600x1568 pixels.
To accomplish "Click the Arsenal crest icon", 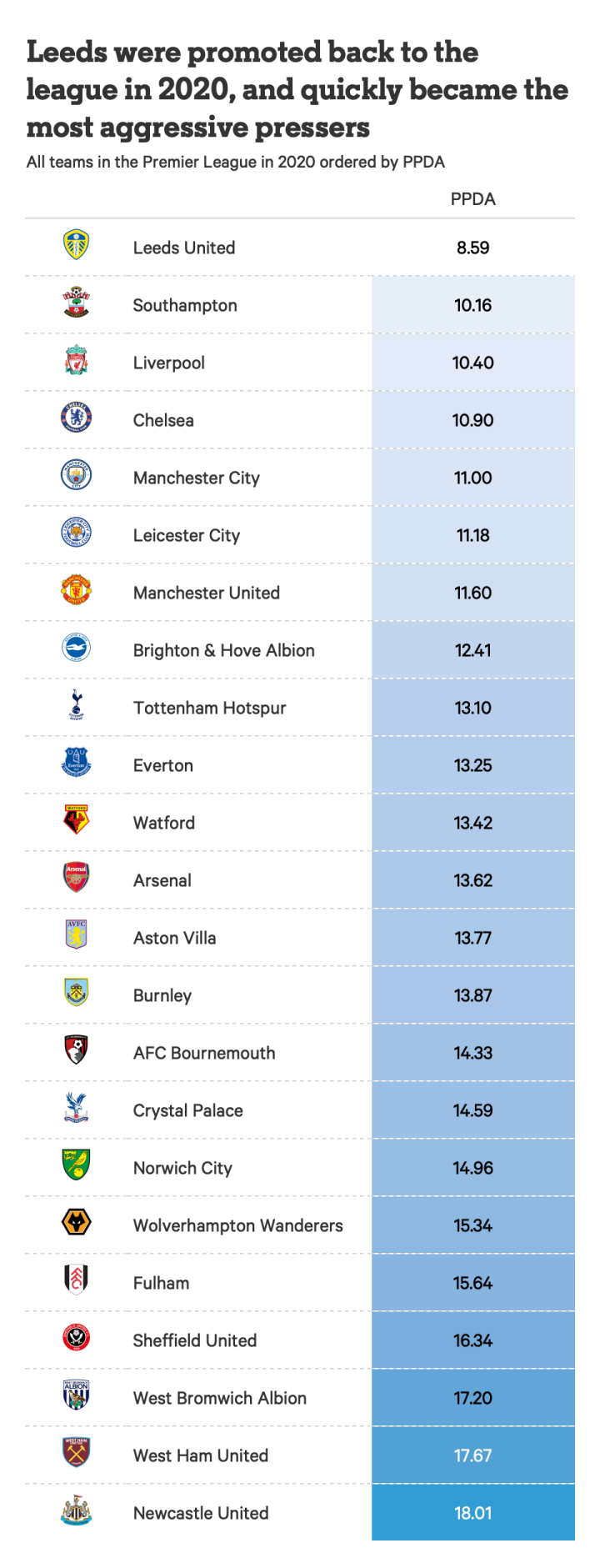I will point(77,879).
